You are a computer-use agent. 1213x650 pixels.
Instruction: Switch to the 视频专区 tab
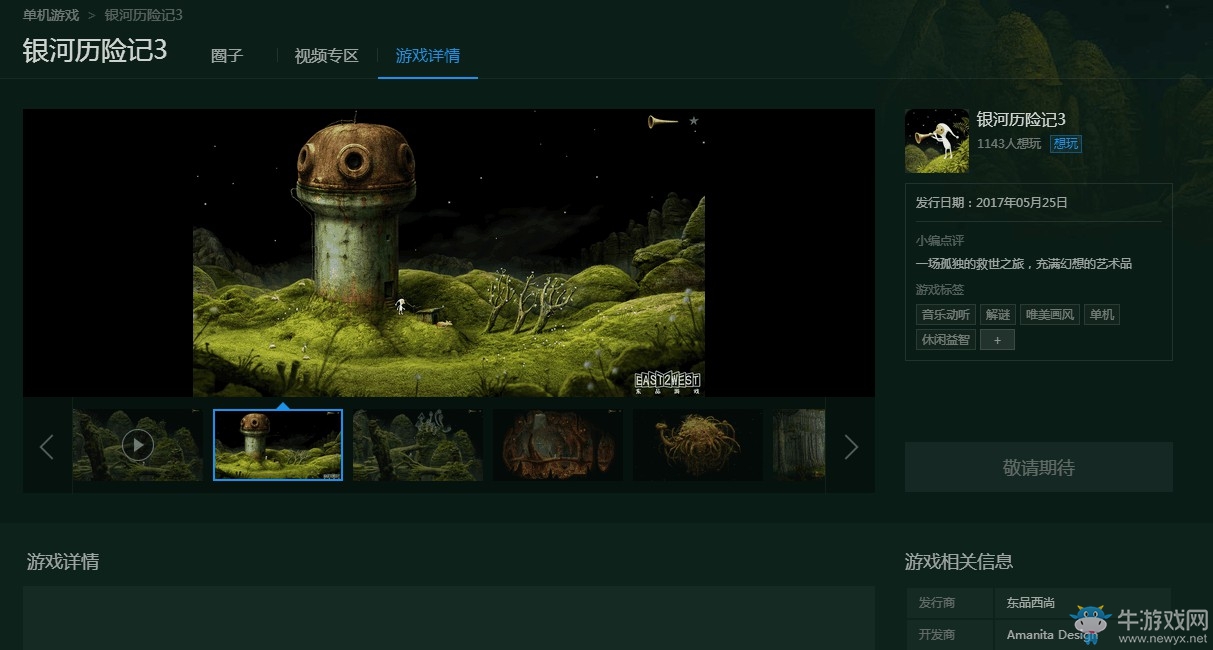pos(326,56)
